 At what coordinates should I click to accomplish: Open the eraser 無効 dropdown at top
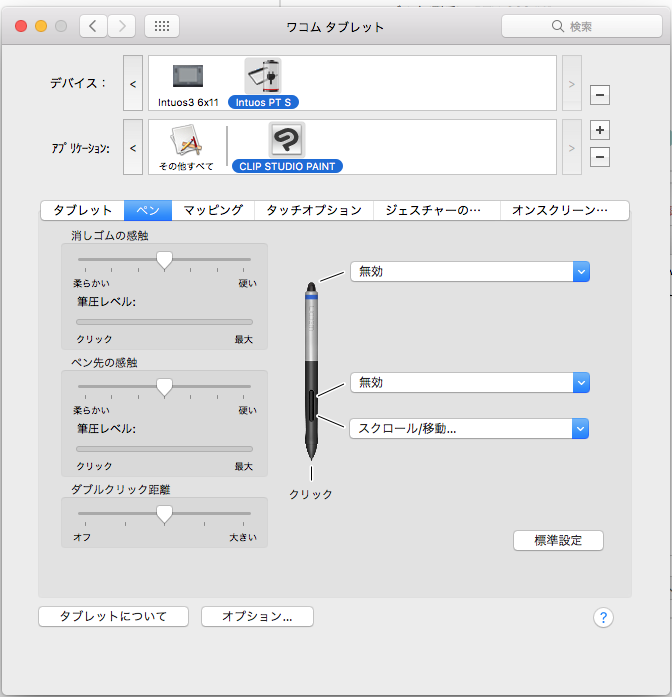tap(469, 272)
